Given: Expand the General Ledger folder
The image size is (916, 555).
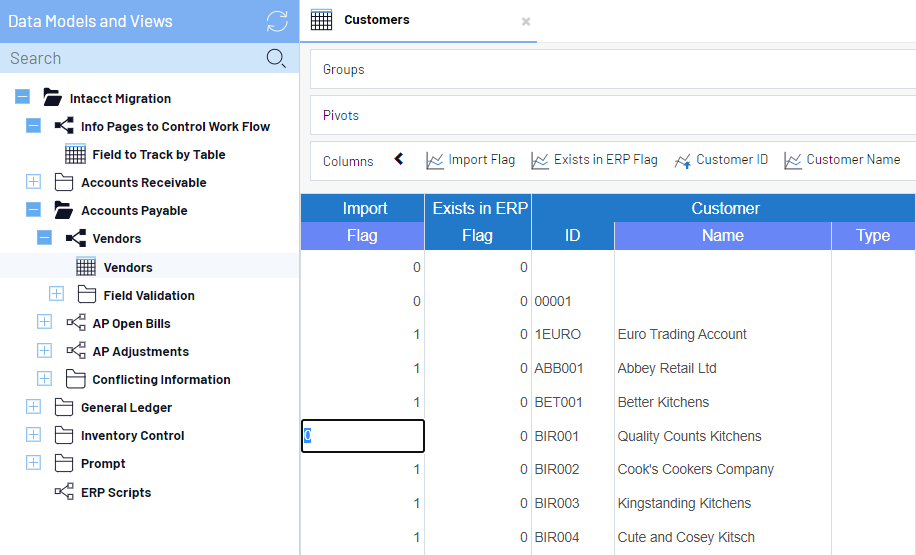Looking at the screenshot, I should coord(33,407).
